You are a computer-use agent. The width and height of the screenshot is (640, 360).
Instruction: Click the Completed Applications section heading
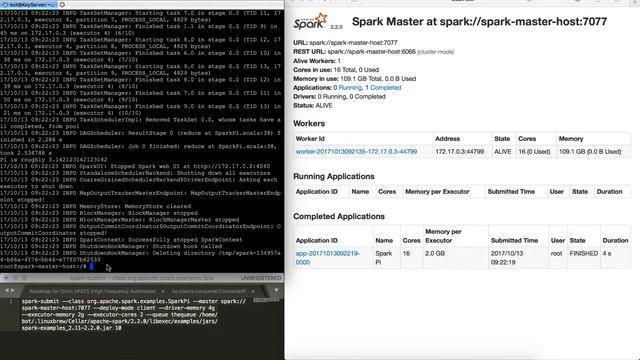[x=339, y=216]
